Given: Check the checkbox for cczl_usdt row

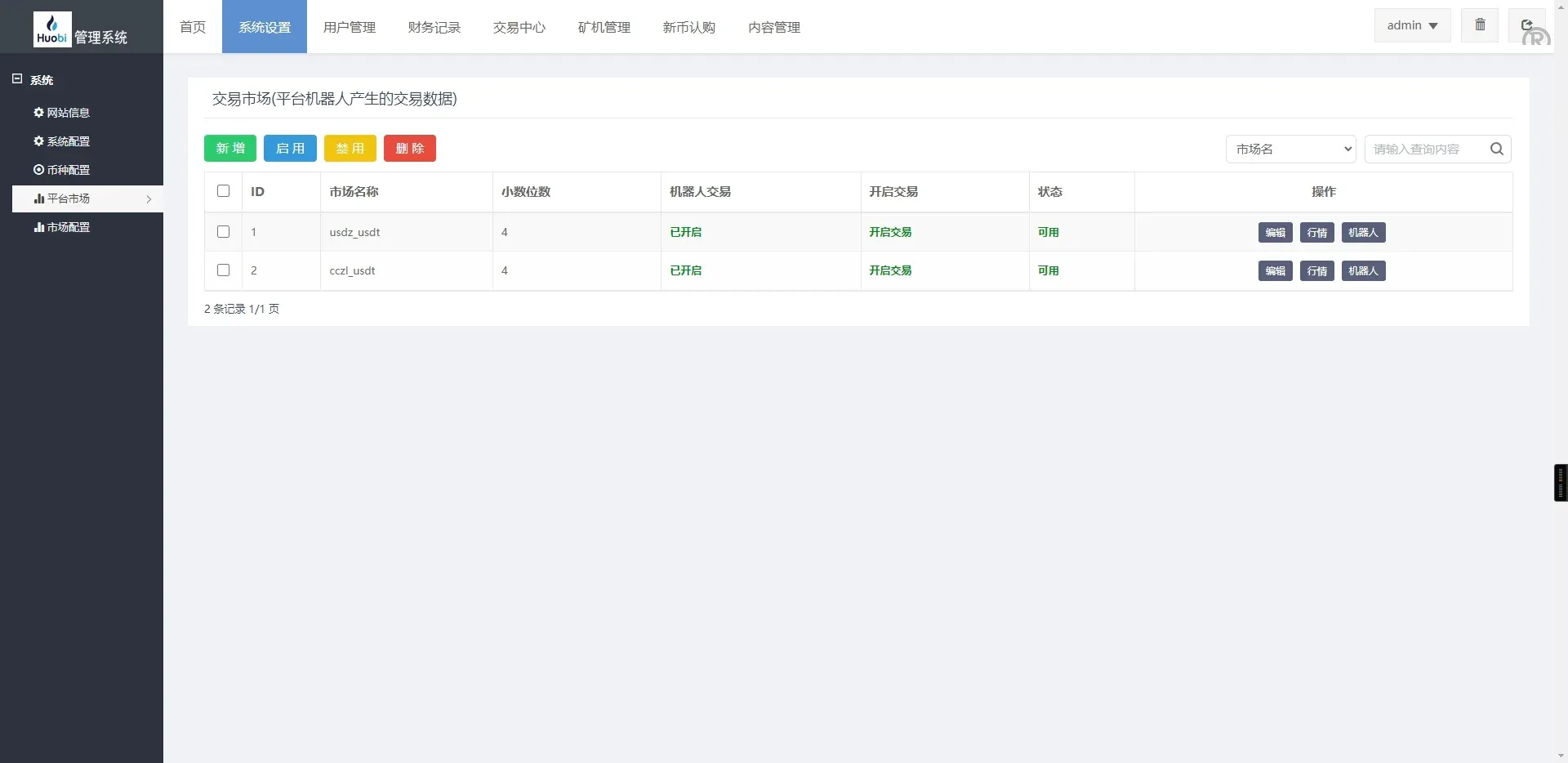Looking at the screenshot, I should point(223,270).
